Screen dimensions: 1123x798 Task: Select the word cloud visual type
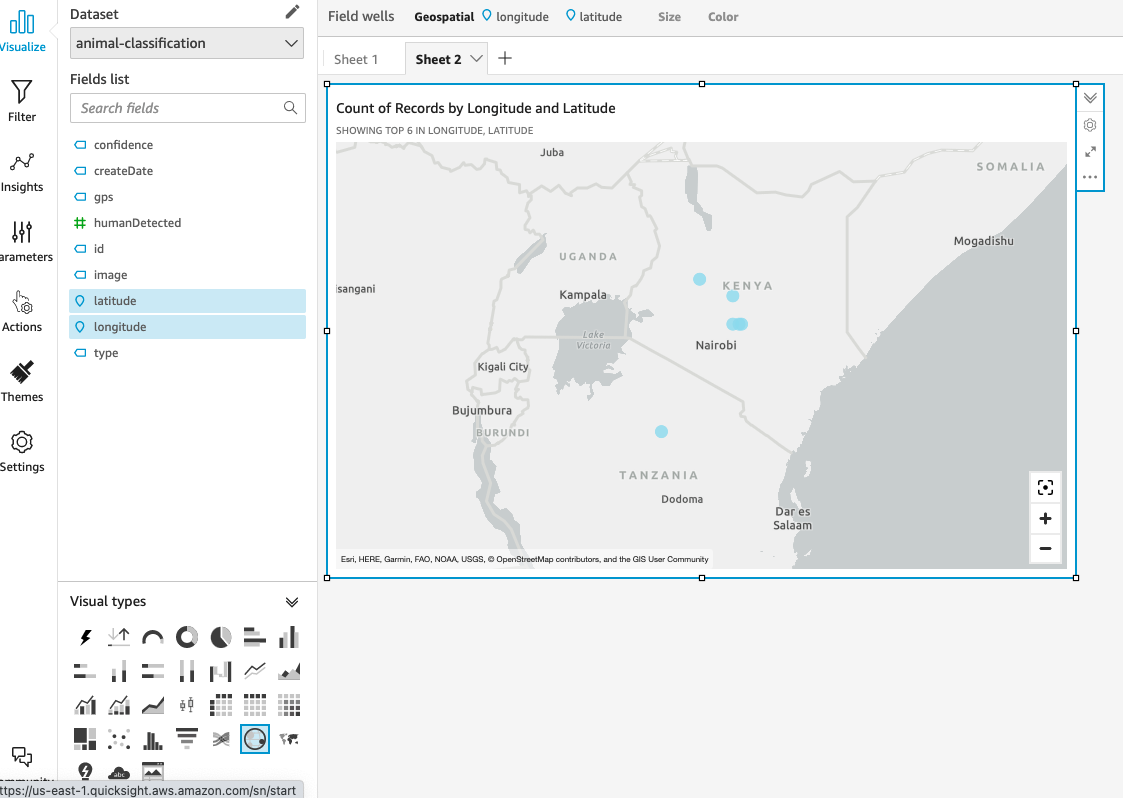[119, 773]
